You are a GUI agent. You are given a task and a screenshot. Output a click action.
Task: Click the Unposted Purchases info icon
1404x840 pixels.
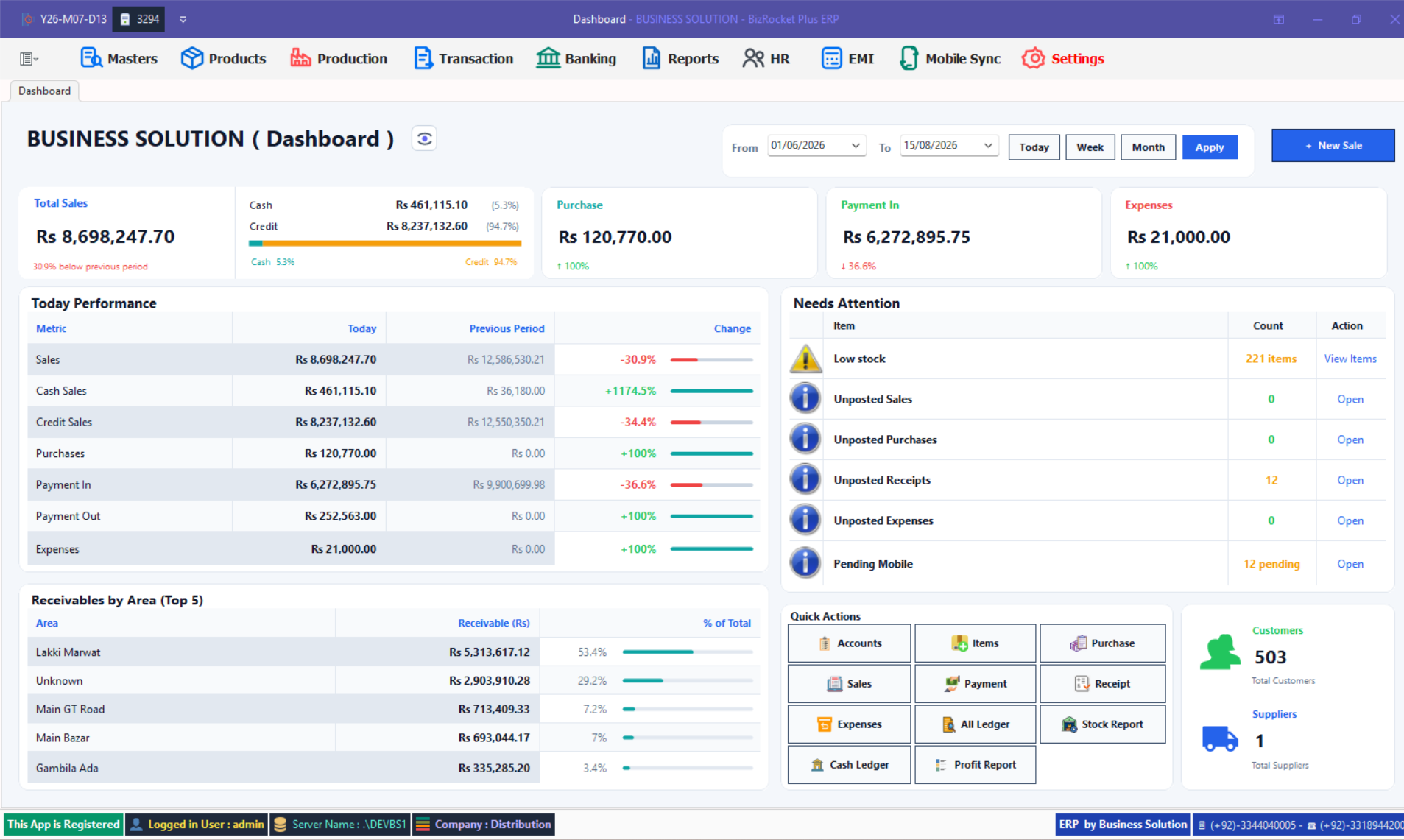coord(805,439)
